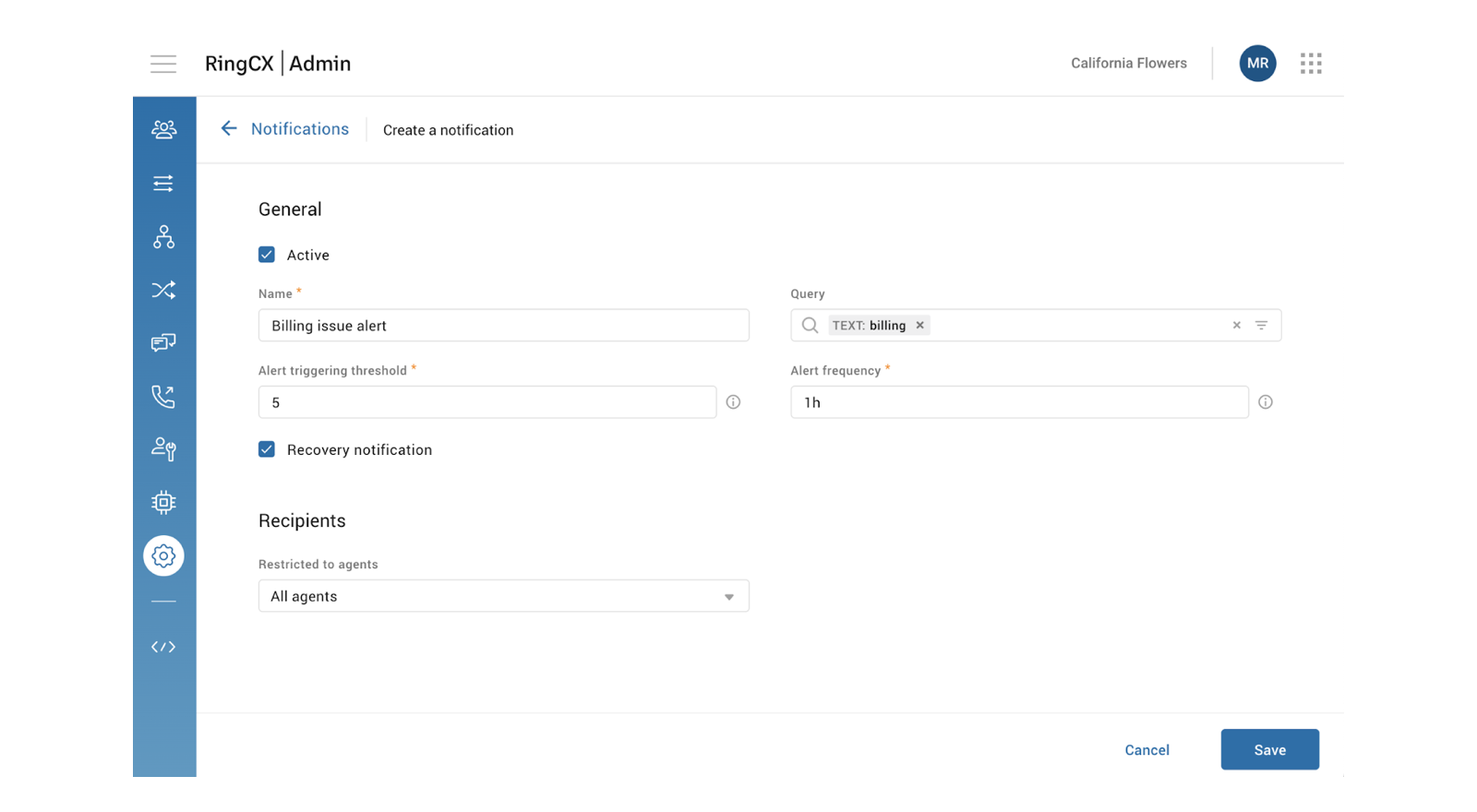Disable the Recovery notification checkbox
Viewport: 1477px width, 812px height.
tap(267, 449)
